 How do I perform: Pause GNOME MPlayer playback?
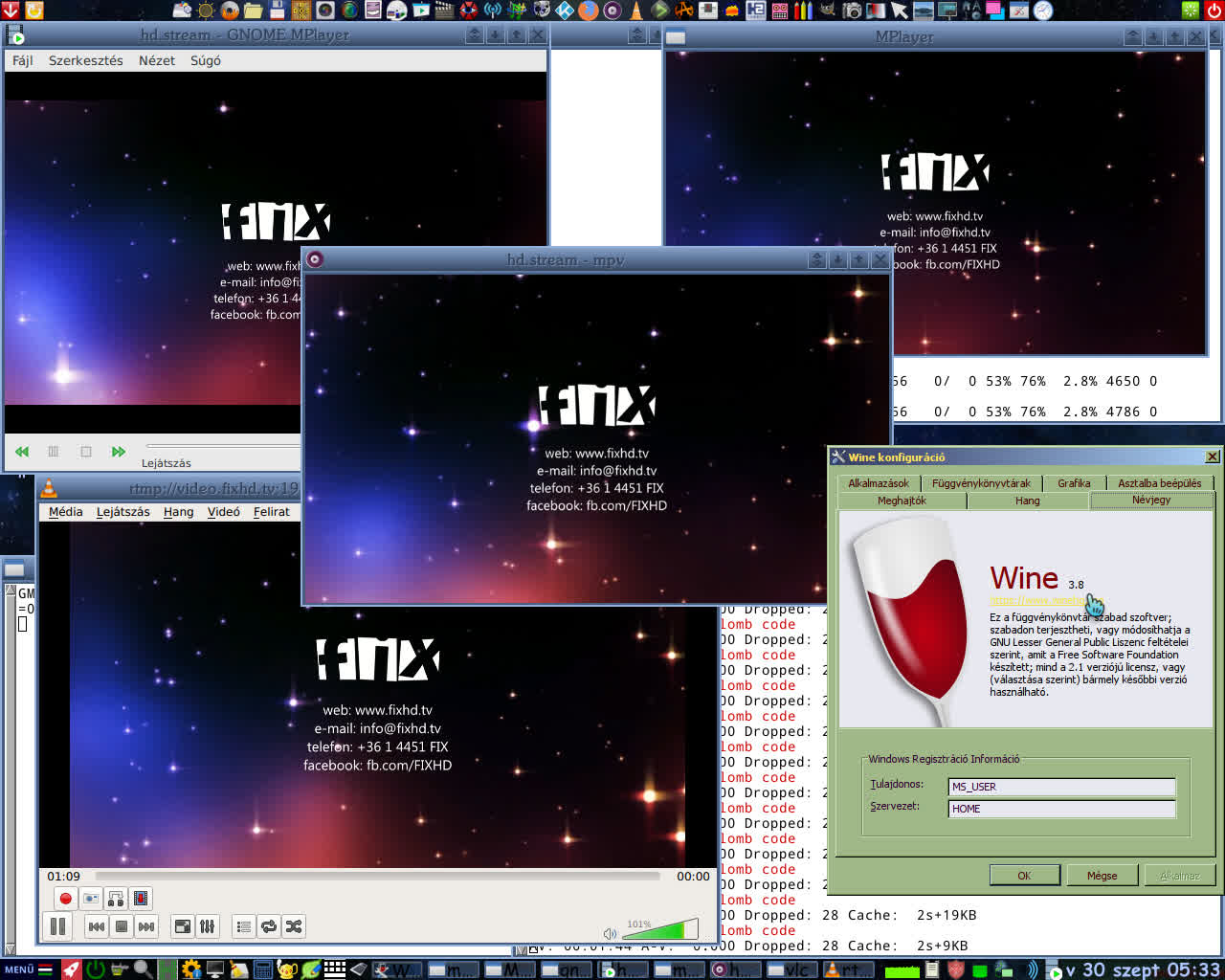pos(54,452)
